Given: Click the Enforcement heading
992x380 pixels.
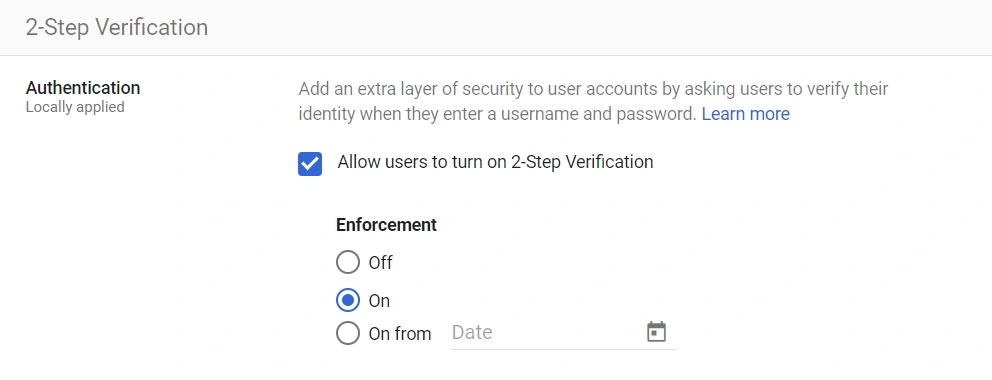Looking at the screenshot, I should tap(386, 224).
